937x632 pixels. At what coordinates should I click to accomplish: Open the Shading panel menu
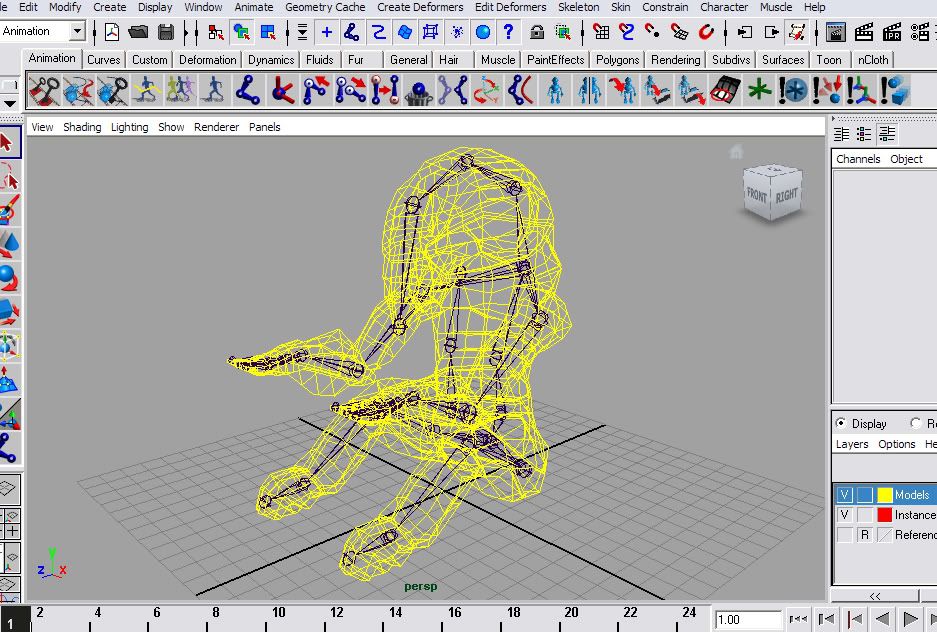pos(82,127)
